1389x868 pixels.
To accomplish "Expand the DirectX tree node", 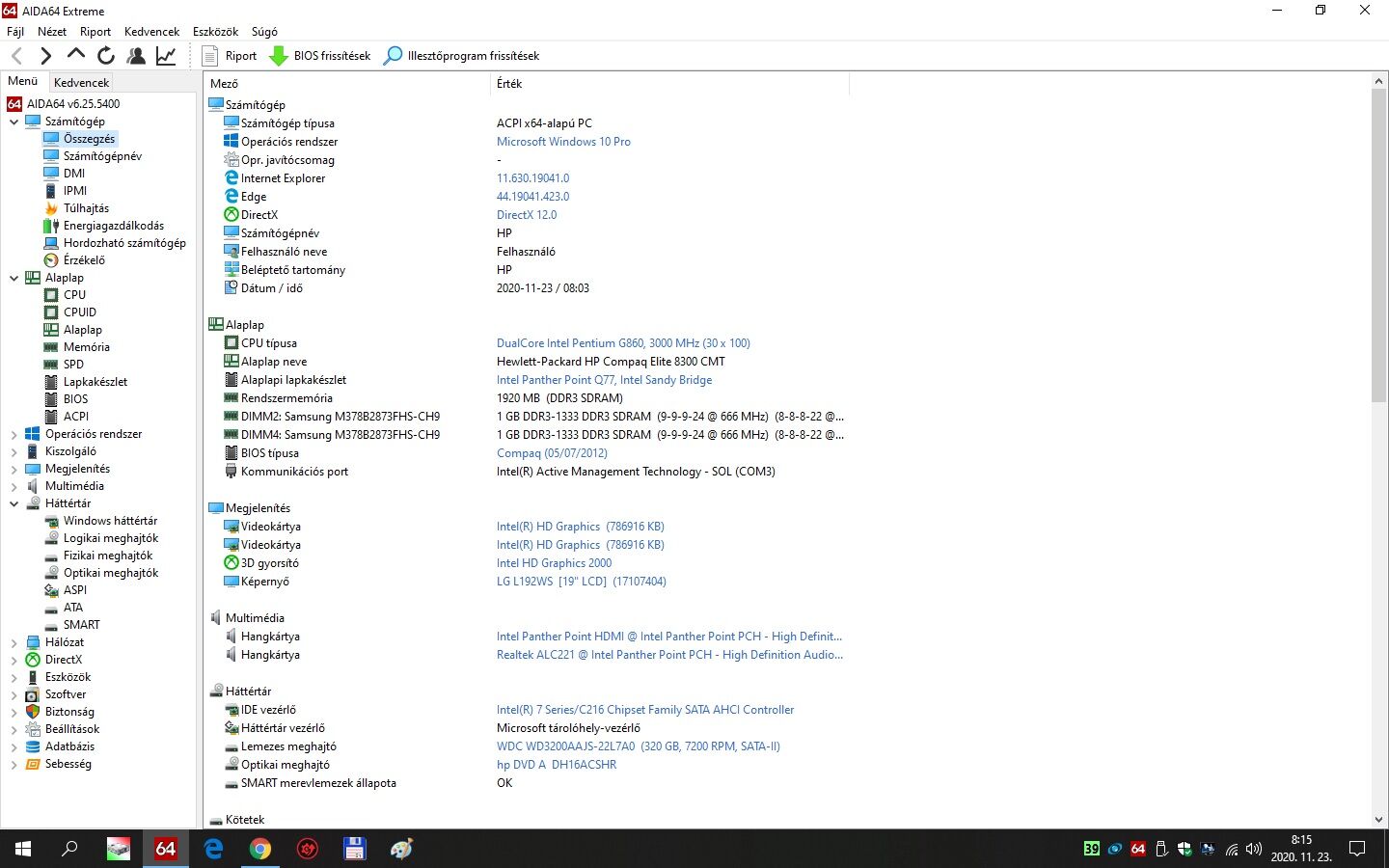I will click(x=14, y=660).
